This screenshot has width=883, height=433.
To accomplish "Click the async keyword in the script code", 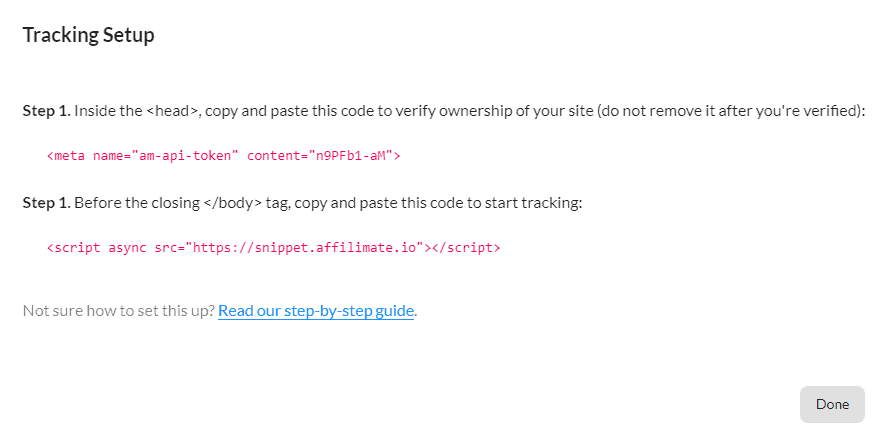I will (127, 247).
